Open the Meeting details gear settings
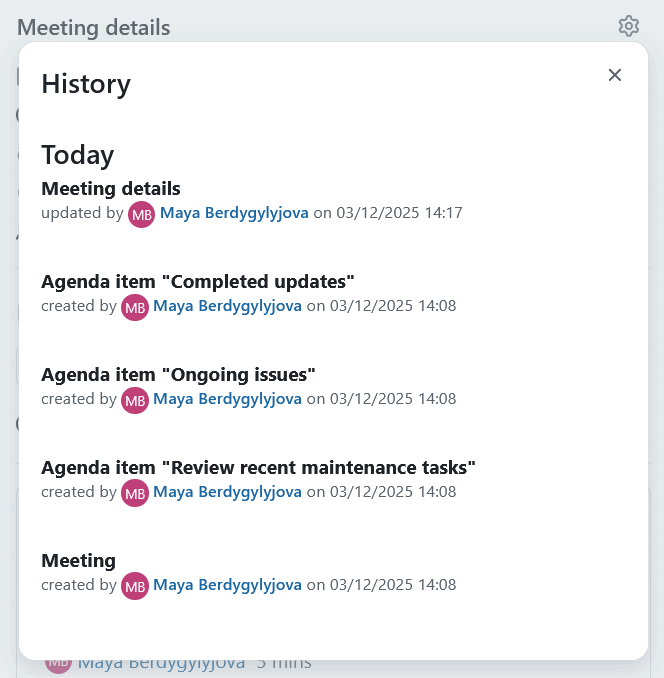This screenshot has width=664, height=678. pos(628,26)
